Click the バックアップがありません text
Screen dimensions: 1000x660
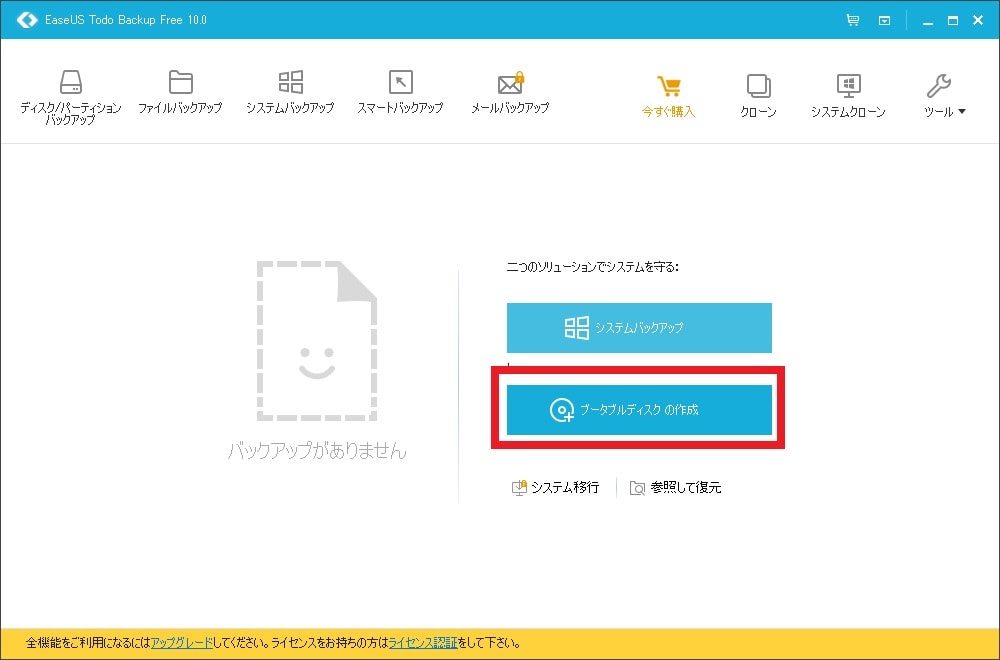point(317,451)
